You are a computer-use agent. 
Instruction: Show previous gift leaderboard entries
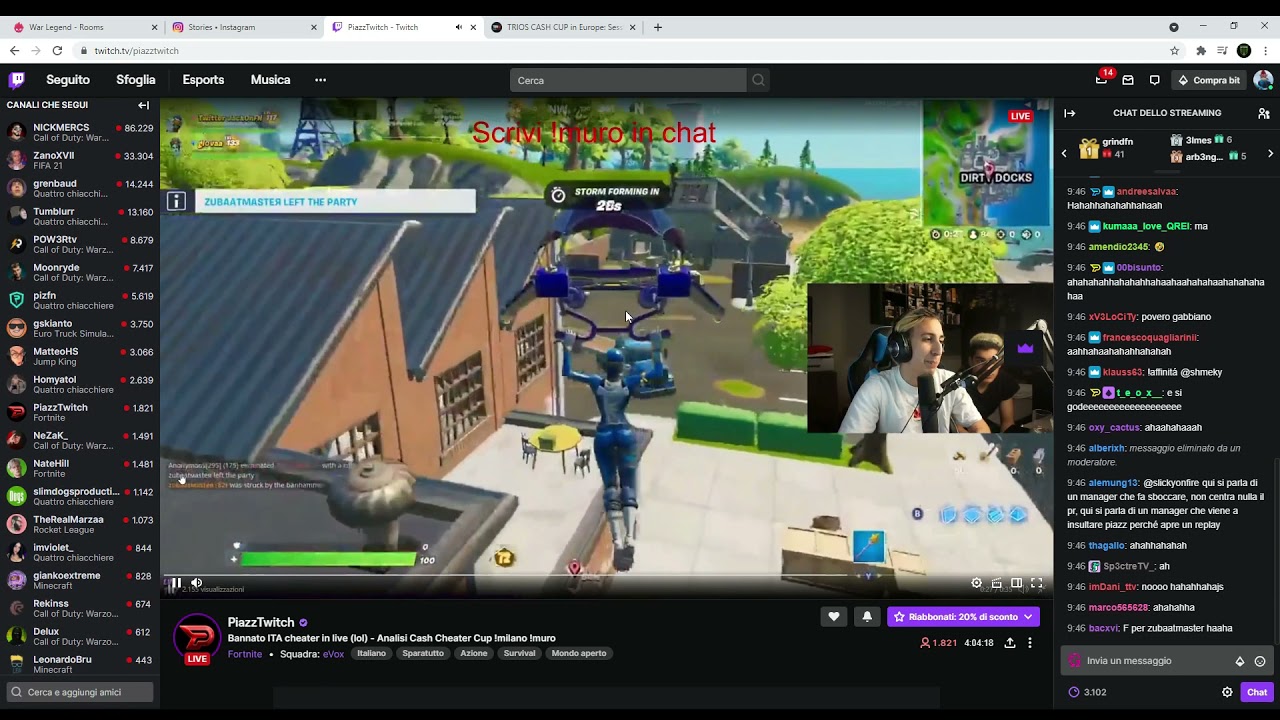tap(1064, 153)
